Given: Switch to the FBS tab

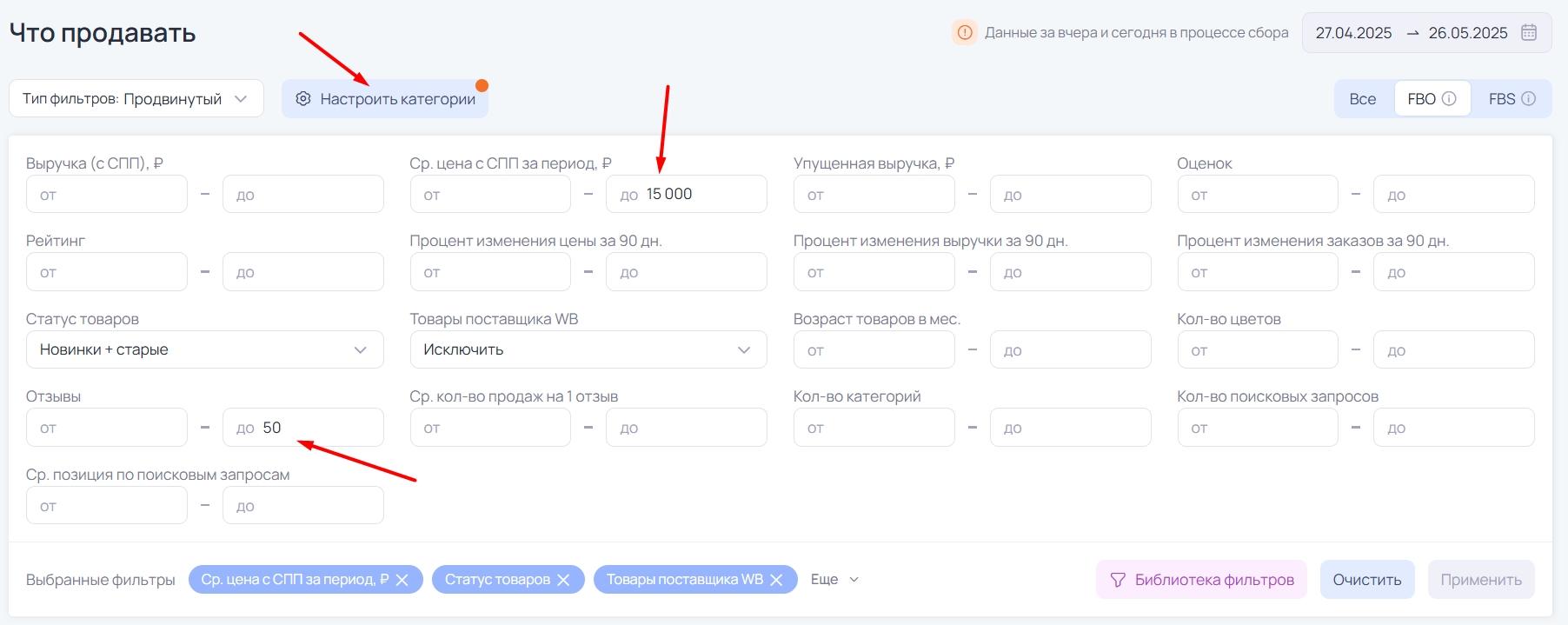Looking at the screenshot, I should (x=1512, y=99).
